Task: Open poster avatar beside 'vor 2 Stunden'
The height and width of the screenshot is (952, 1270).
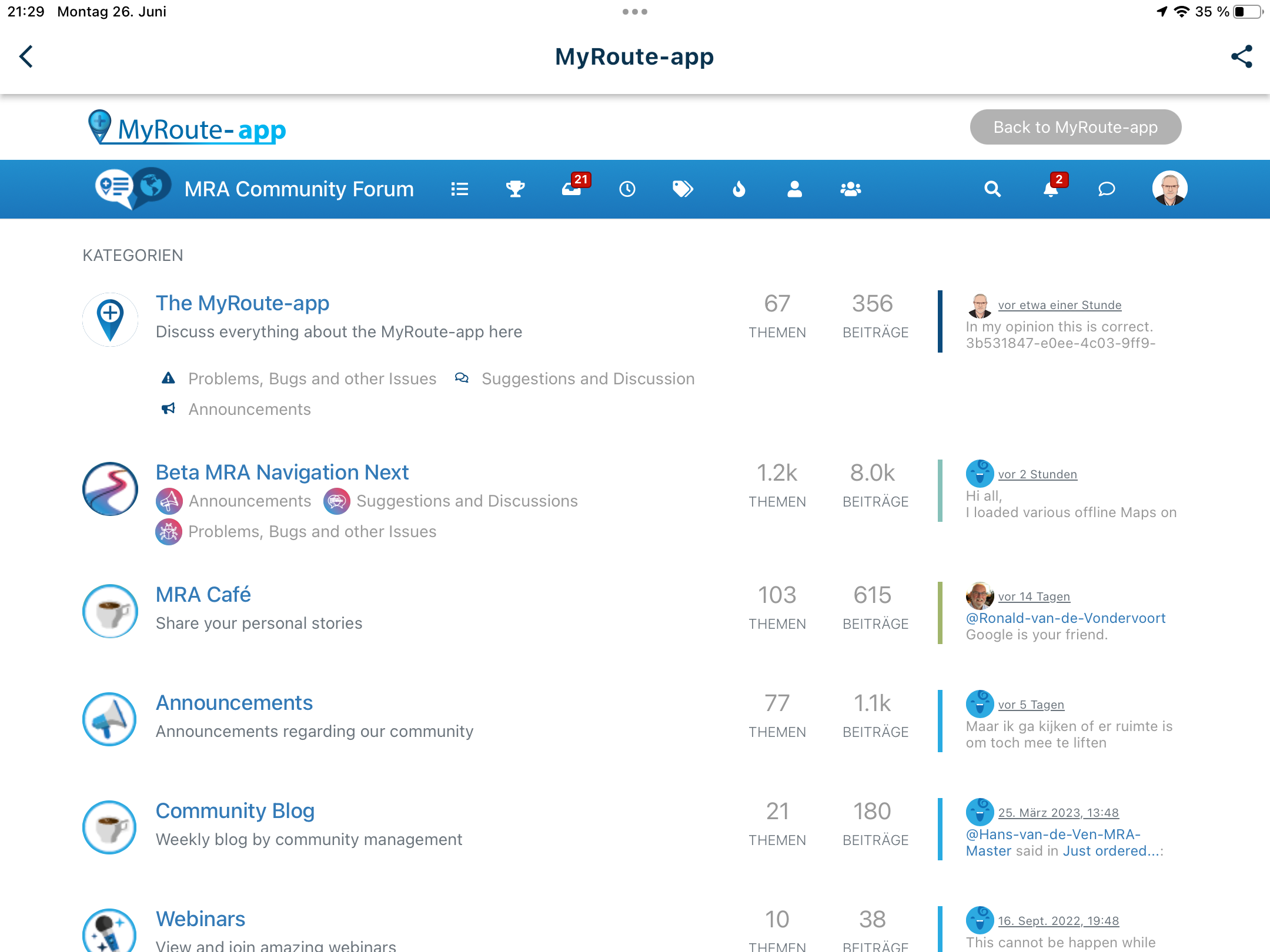Action: pyautogui.click(x=980, y=474)
